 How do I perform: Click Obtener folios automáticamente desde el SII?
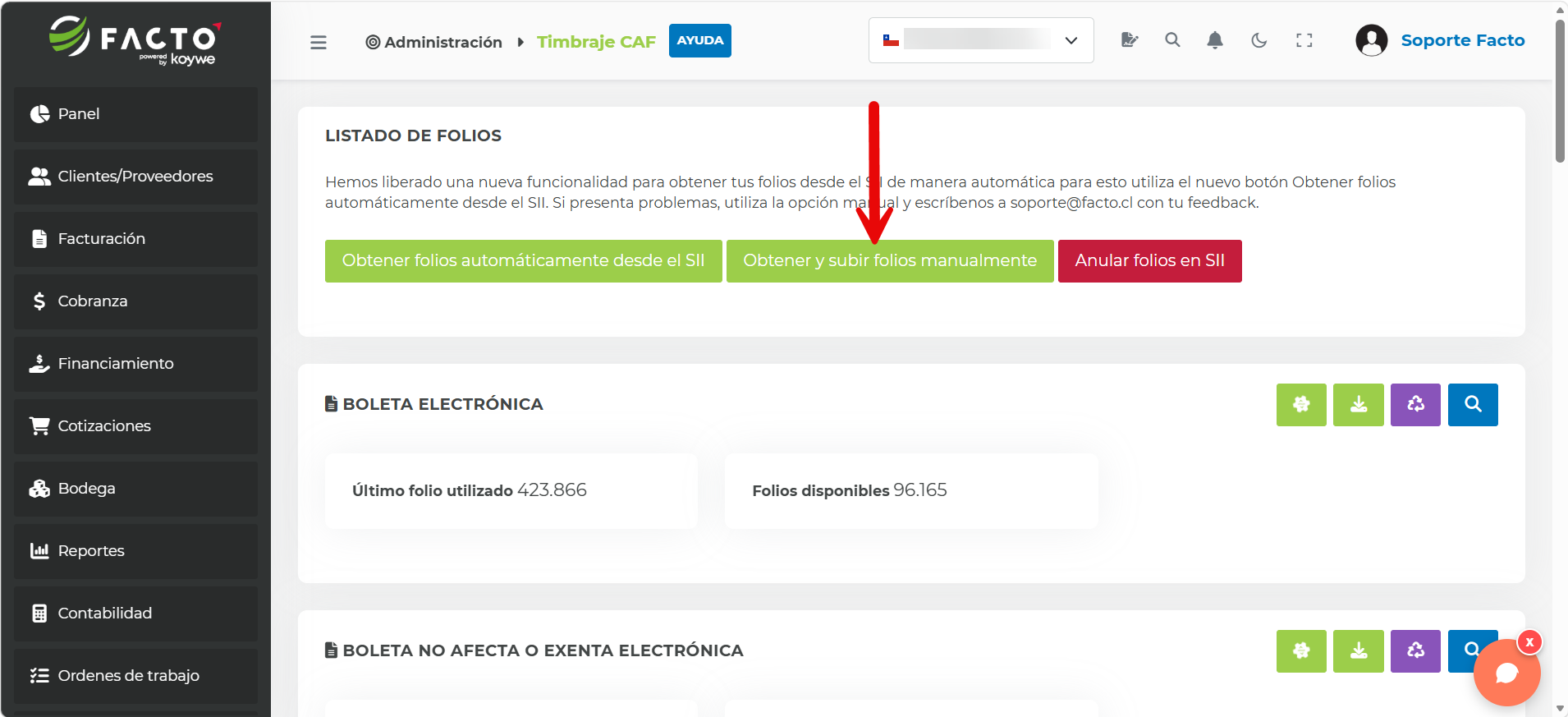pyautogui.click(x=524, y=261)
